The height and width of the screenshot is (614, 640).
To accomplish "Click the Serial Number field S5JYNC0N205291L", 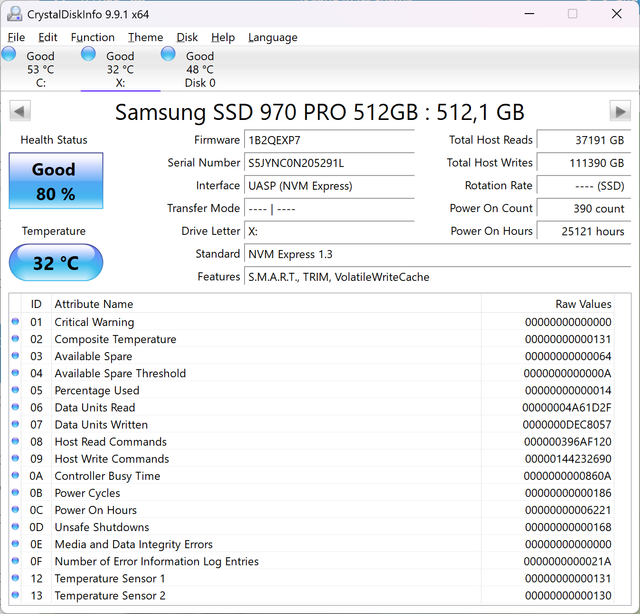I will [329, 163].
